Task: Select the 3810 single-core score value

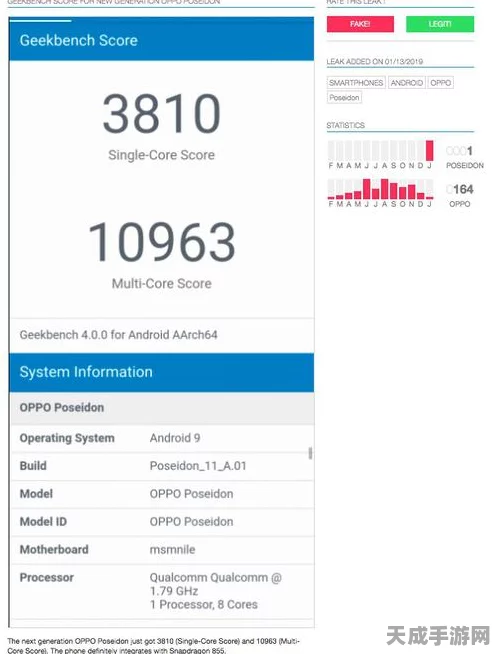Action: (x=161, y=113)
